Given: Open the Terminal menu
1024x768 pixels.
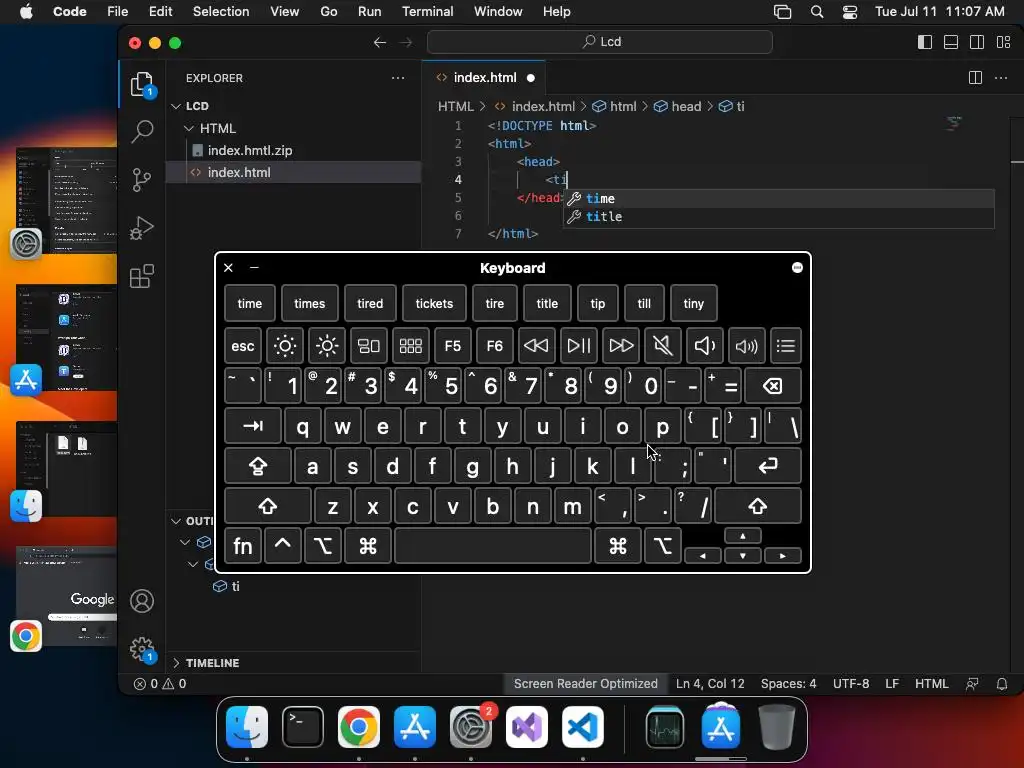Looking at the screenshot, I should [427, 12].
